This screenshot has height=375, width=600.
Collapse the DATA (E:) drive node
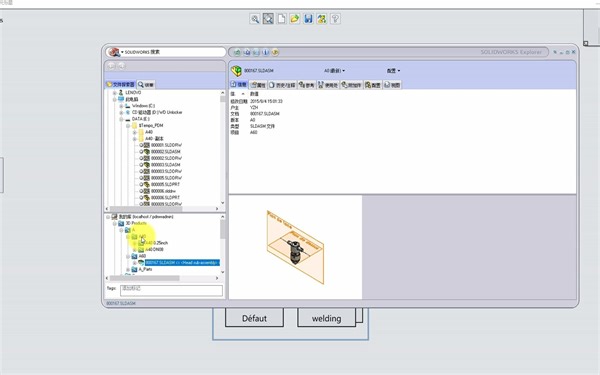[121, 119]
